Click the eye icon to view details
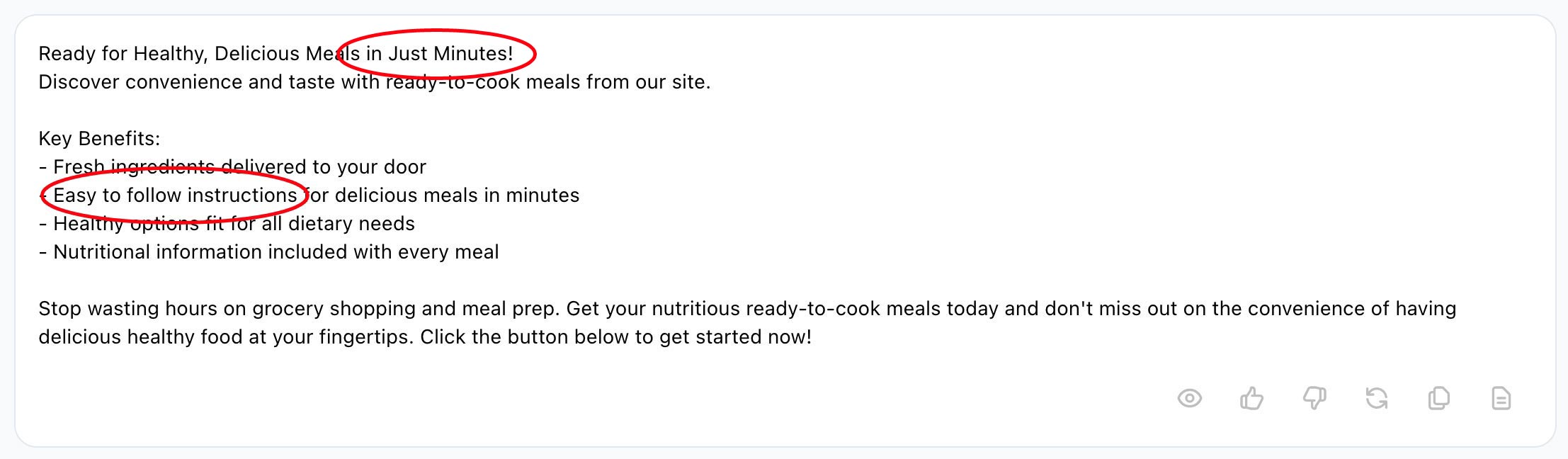Image resolution: width=1568 pixels, height=459 pixels. click(x=1189, y=399)
